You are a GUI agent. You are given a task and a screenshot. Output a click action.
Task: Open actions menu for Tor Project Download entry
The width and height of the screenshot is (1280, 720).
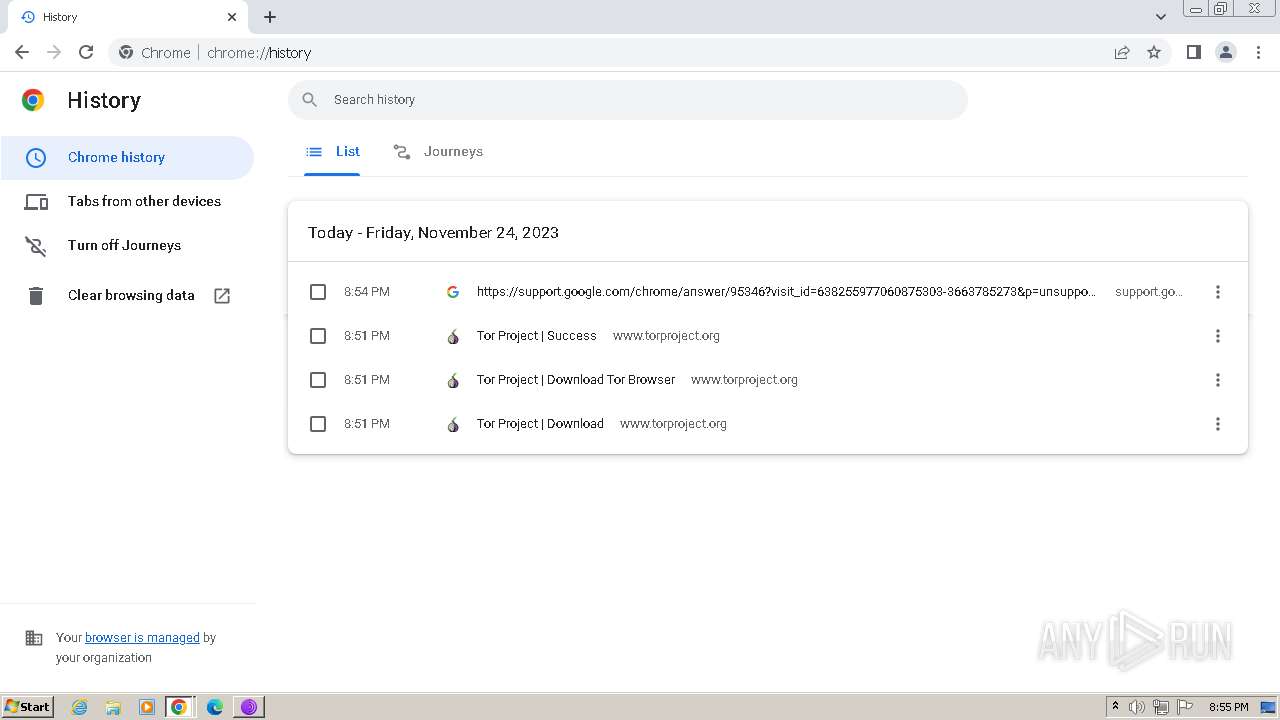pyautogui.click(x=1217, y=424)
